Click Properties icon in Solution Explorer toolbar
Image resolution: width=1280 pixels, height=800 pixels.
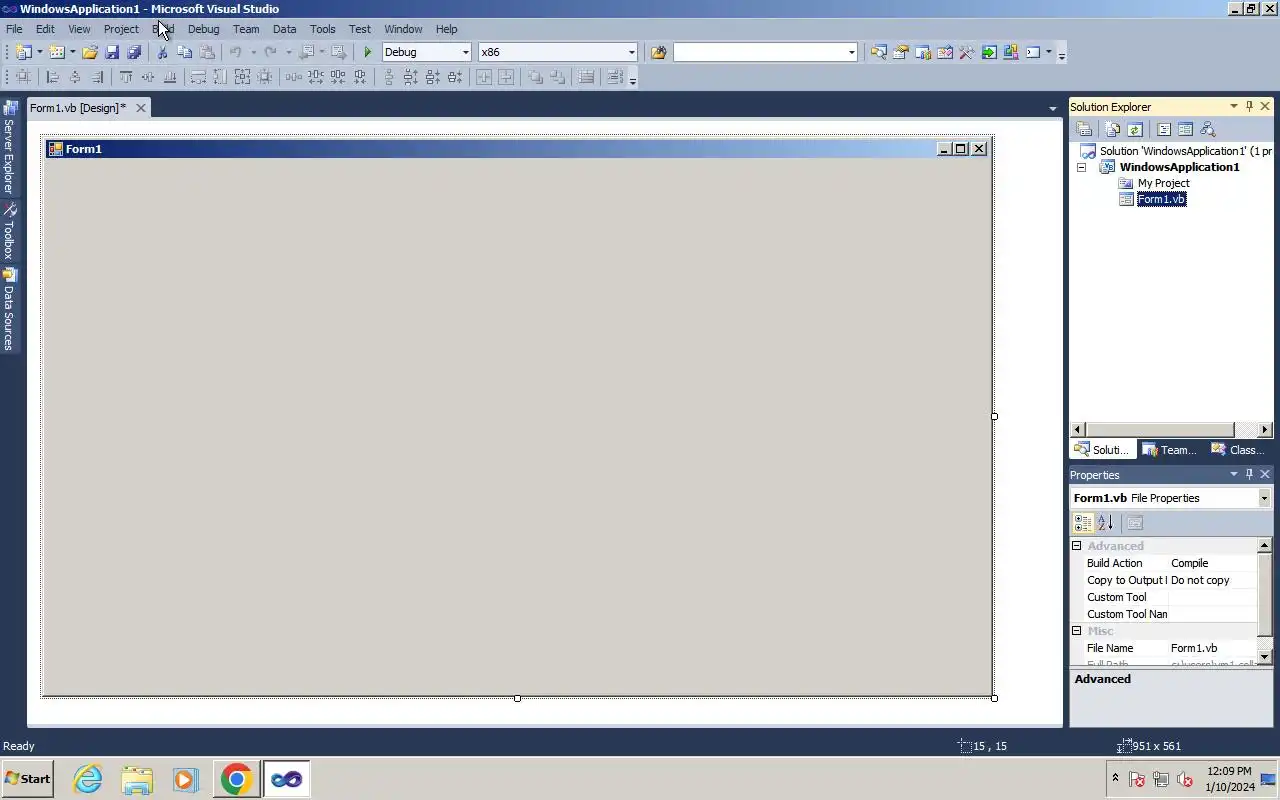click(1084, 129)
